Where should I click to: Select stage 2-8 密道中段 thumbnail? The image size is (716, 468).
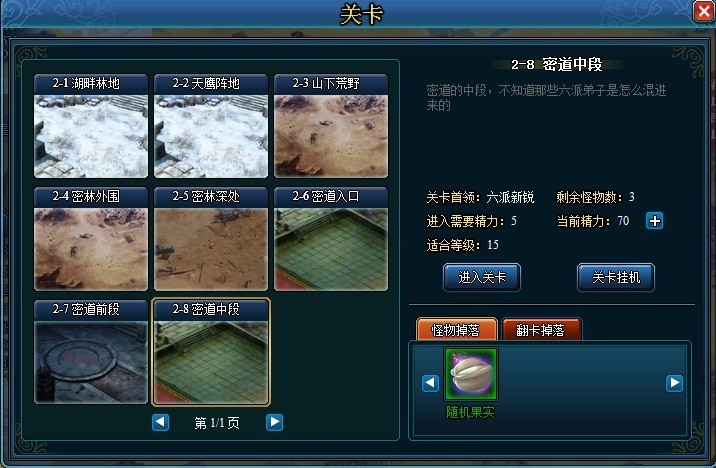[x=211, y=352]
